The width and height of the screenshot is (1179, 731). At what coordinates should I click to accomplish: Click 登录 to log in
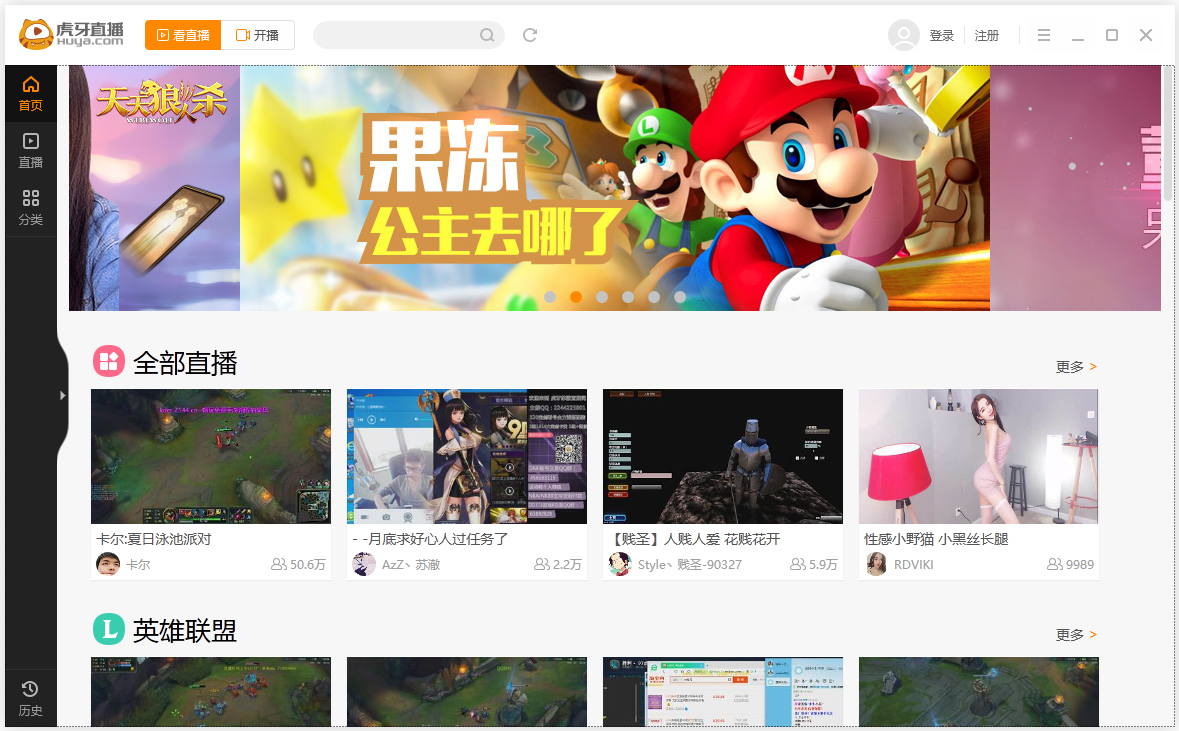click(941, 35)
